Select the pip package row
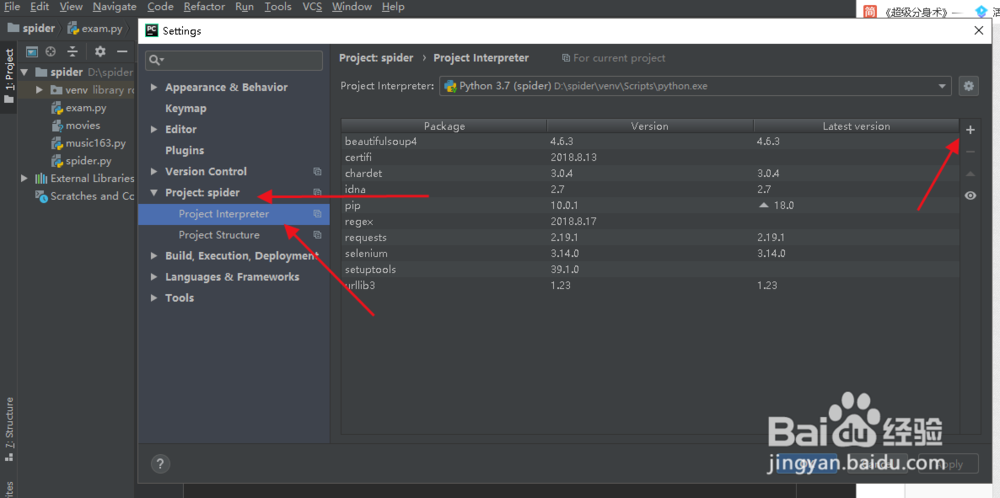This screenshot has width=1000, height=498. click(650, 206)
